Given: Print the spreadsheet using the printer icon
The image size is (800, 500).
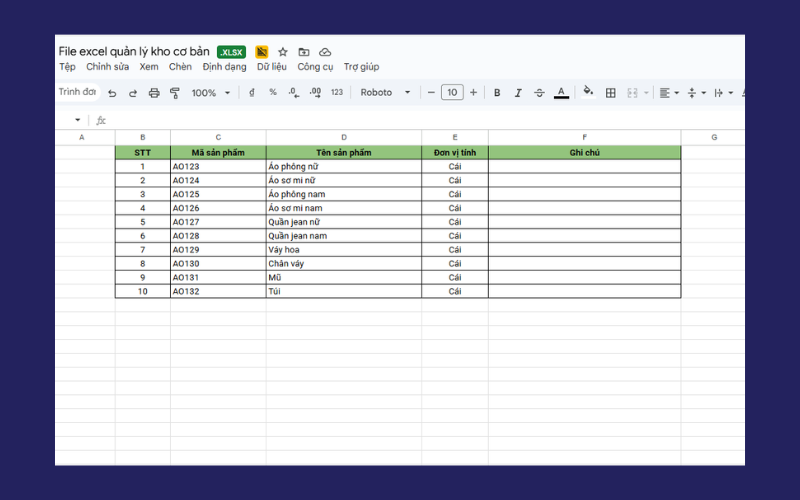Looking at the screenshot, I should tap(154, 93).
